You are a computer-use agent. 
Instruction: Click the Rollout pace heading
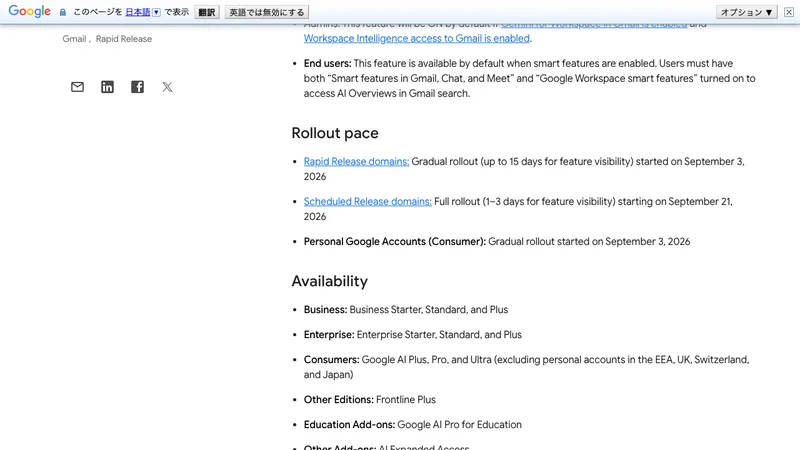(x=335, y=133)
